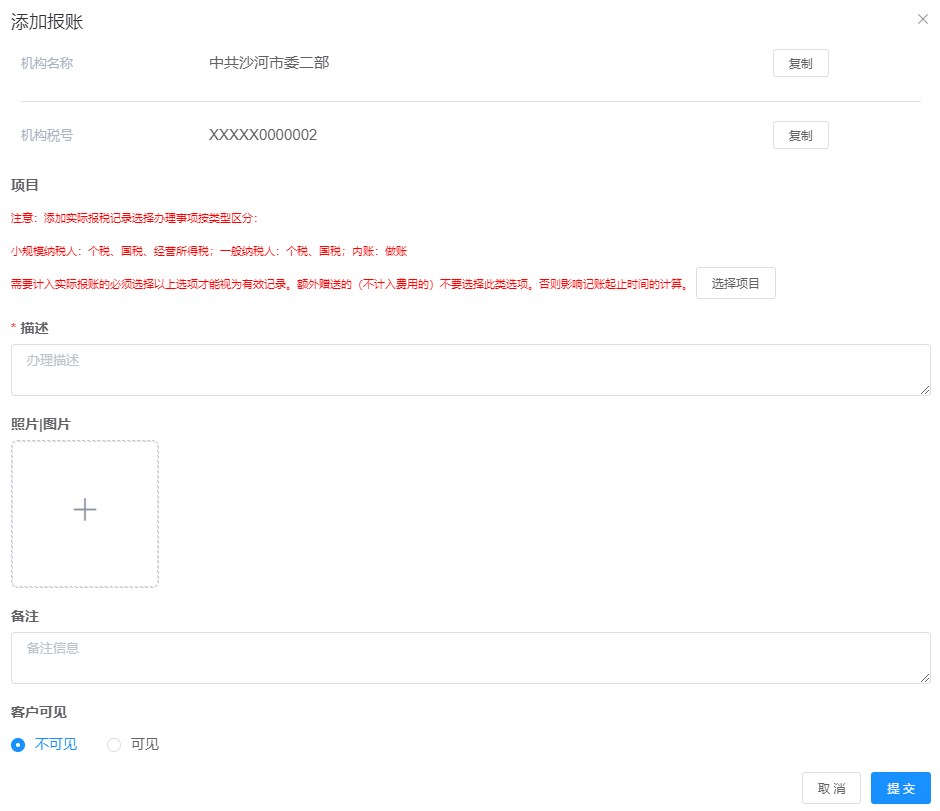Click the 机构名称 label
The width and height of the screenshot is (940, 811).
[x=47, y=63]
